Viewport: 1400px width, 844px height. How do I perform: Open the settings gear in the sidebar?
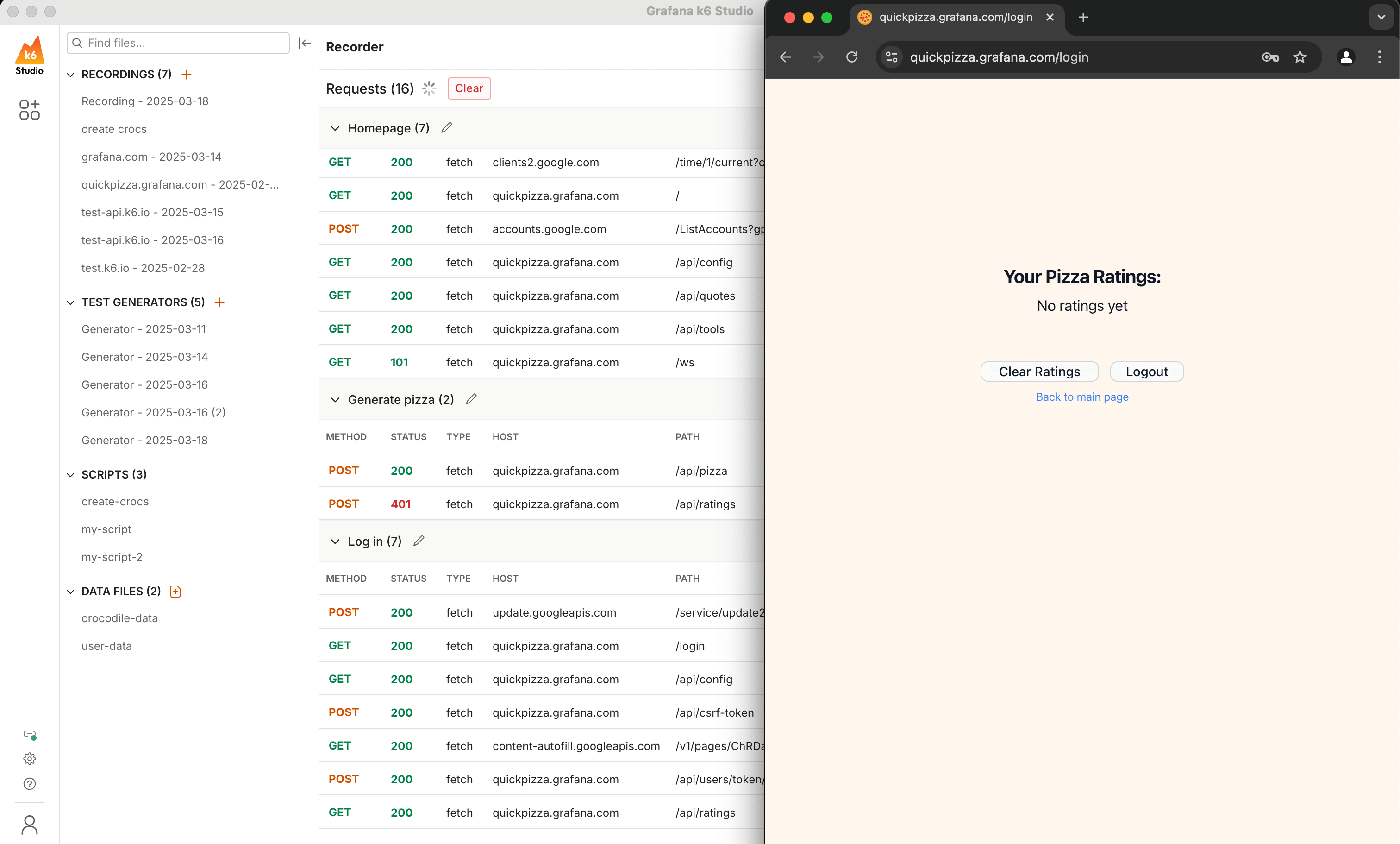[x=30, y=759]
